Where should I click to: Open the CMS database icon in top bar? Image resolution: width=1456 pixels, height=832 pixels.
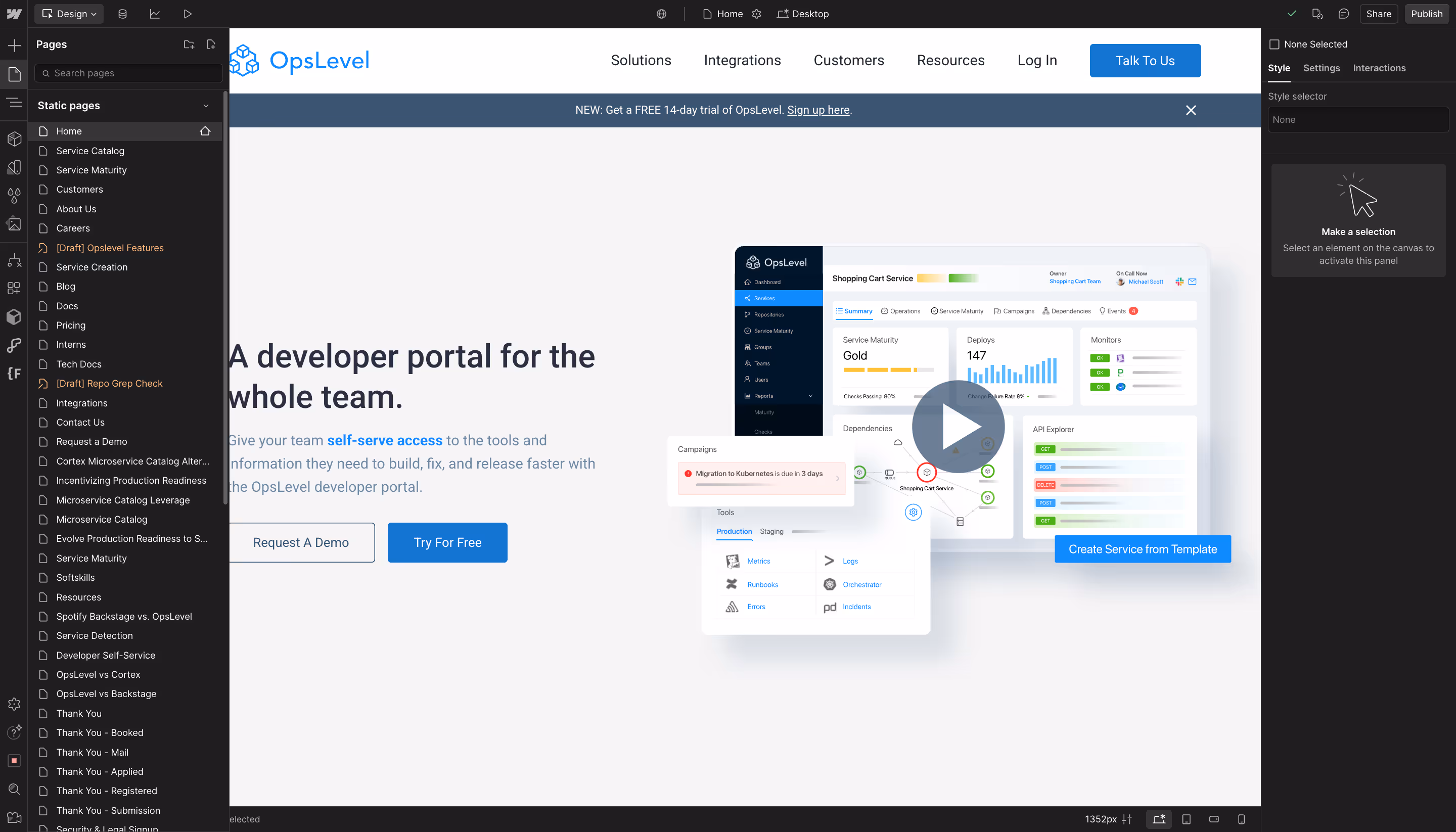click(122, 14)
